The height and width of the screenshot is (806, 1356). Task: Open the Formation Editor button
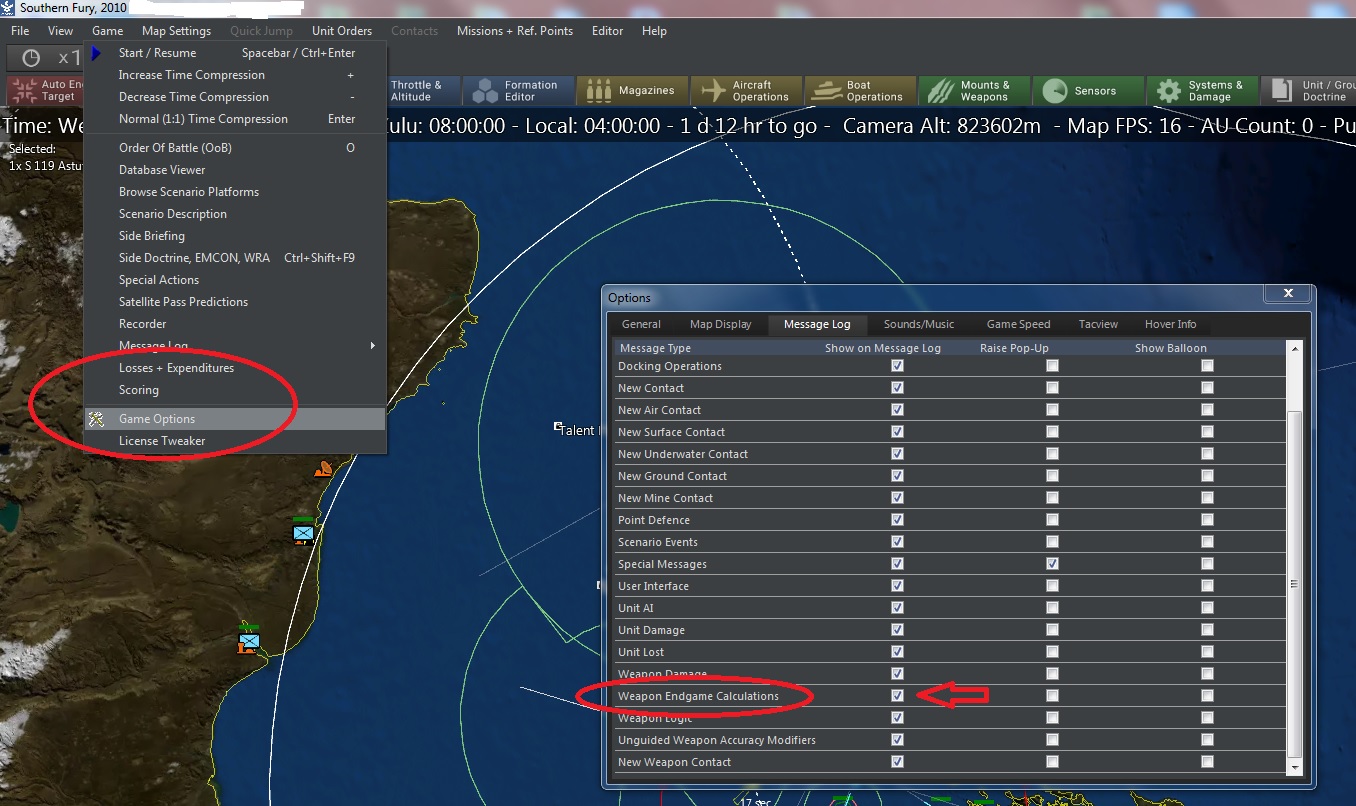pos(518,91)
